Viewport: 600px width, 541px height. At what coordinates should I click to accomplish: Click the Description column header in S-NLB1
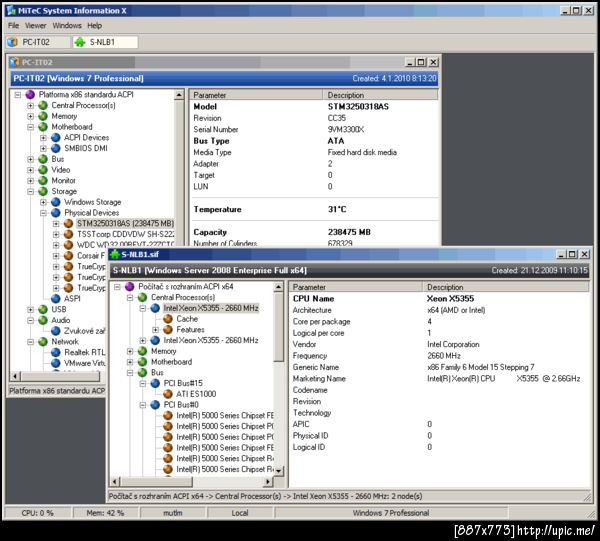tap(506, 287)
